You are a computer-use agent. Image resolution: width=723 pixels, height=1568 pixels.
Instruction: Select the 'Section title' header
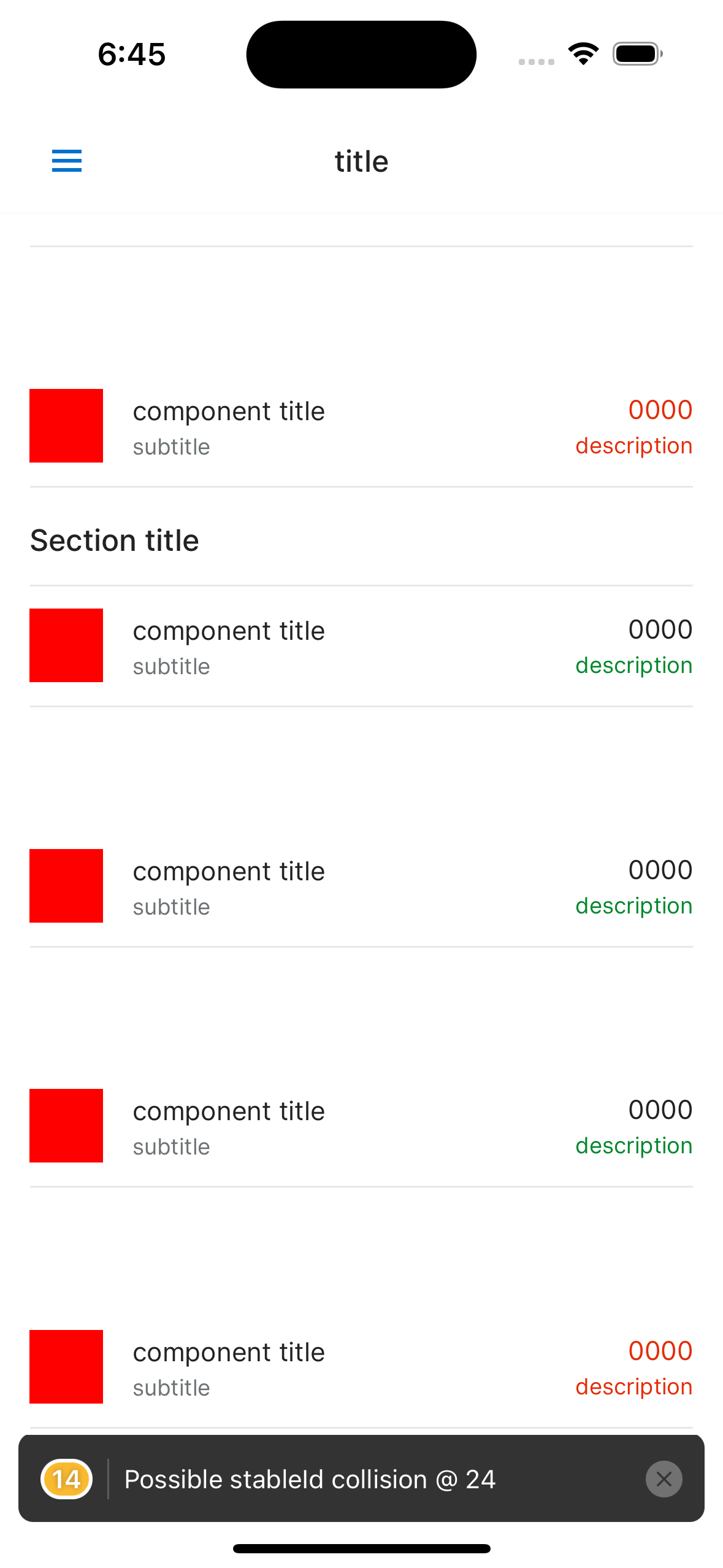pyautogui.click(x=114, y=540)
